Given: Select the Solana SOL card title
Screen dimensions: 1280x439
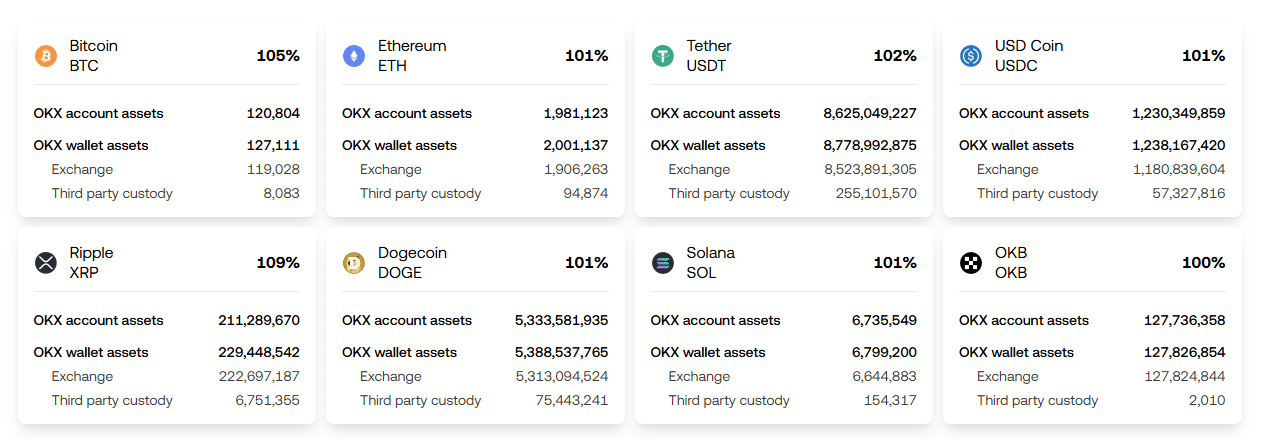Looking at the screenshot, I should (x=710, y=263).
